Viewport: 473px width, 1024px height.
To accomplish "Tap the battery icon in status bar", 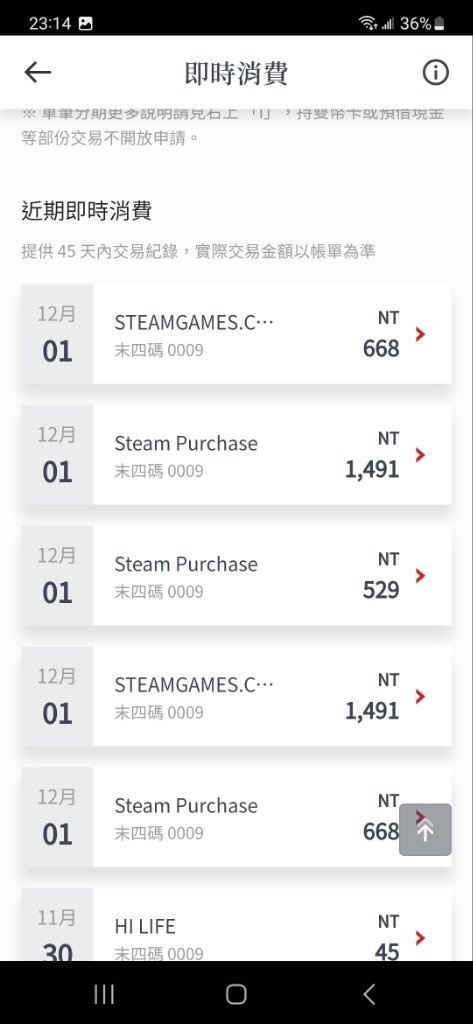I will pos(440,24).
